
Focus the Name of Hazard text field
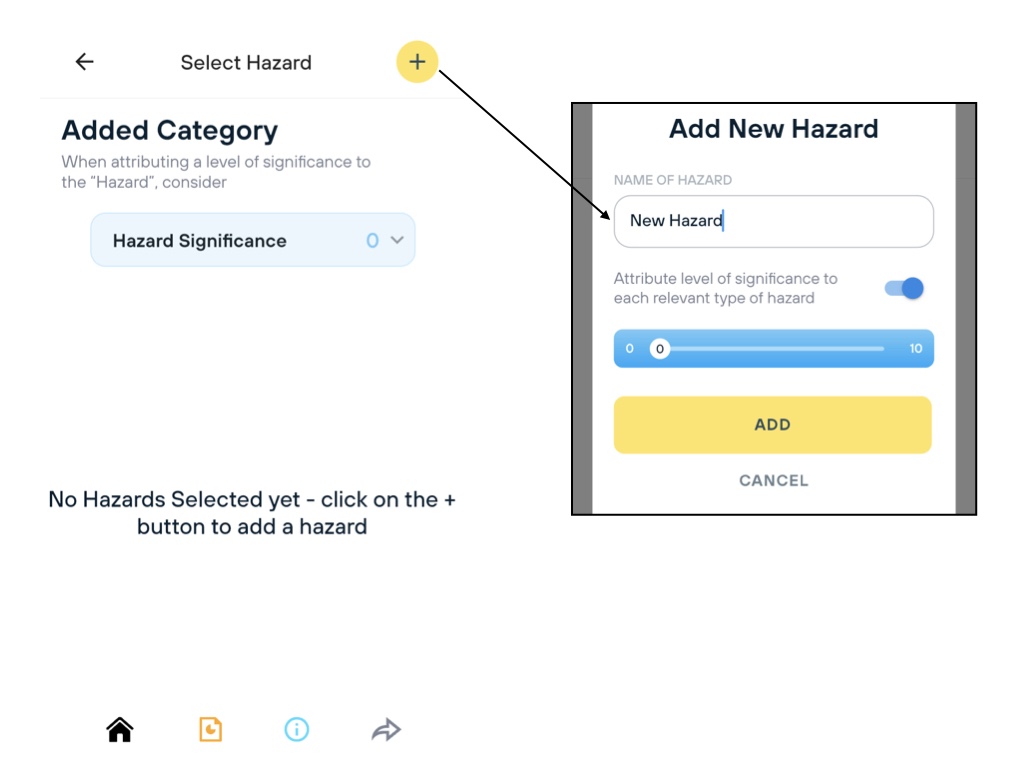pyautogui.click(x=773, y=221)
